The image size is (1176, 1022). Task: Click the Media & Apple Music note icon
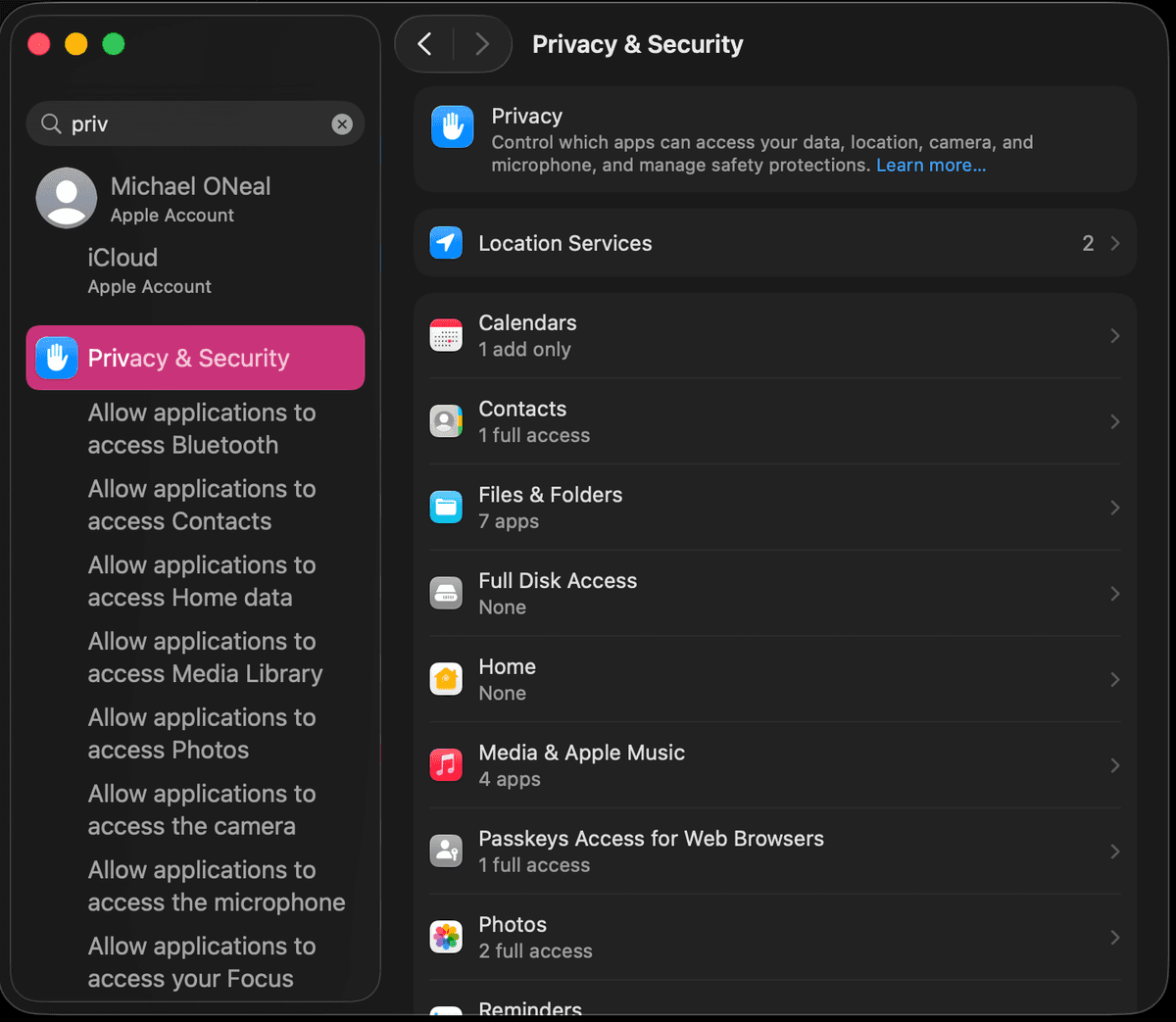click(446, 765)
